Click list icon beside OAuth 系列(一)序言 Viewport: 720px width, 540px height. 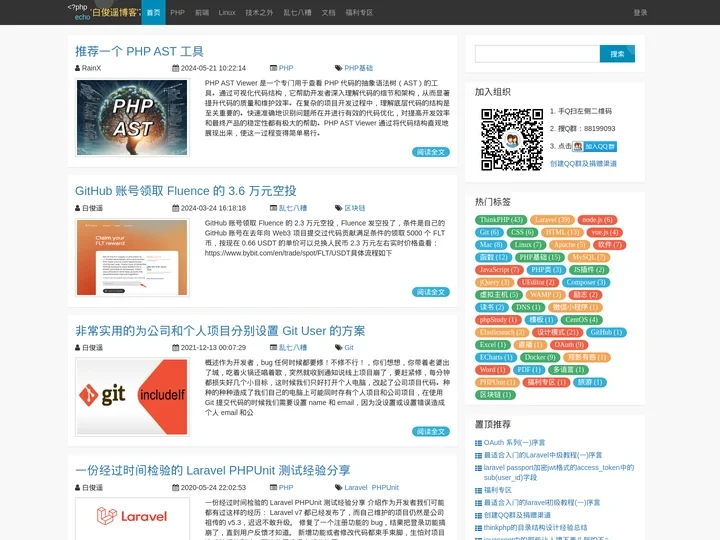(478, 443)
